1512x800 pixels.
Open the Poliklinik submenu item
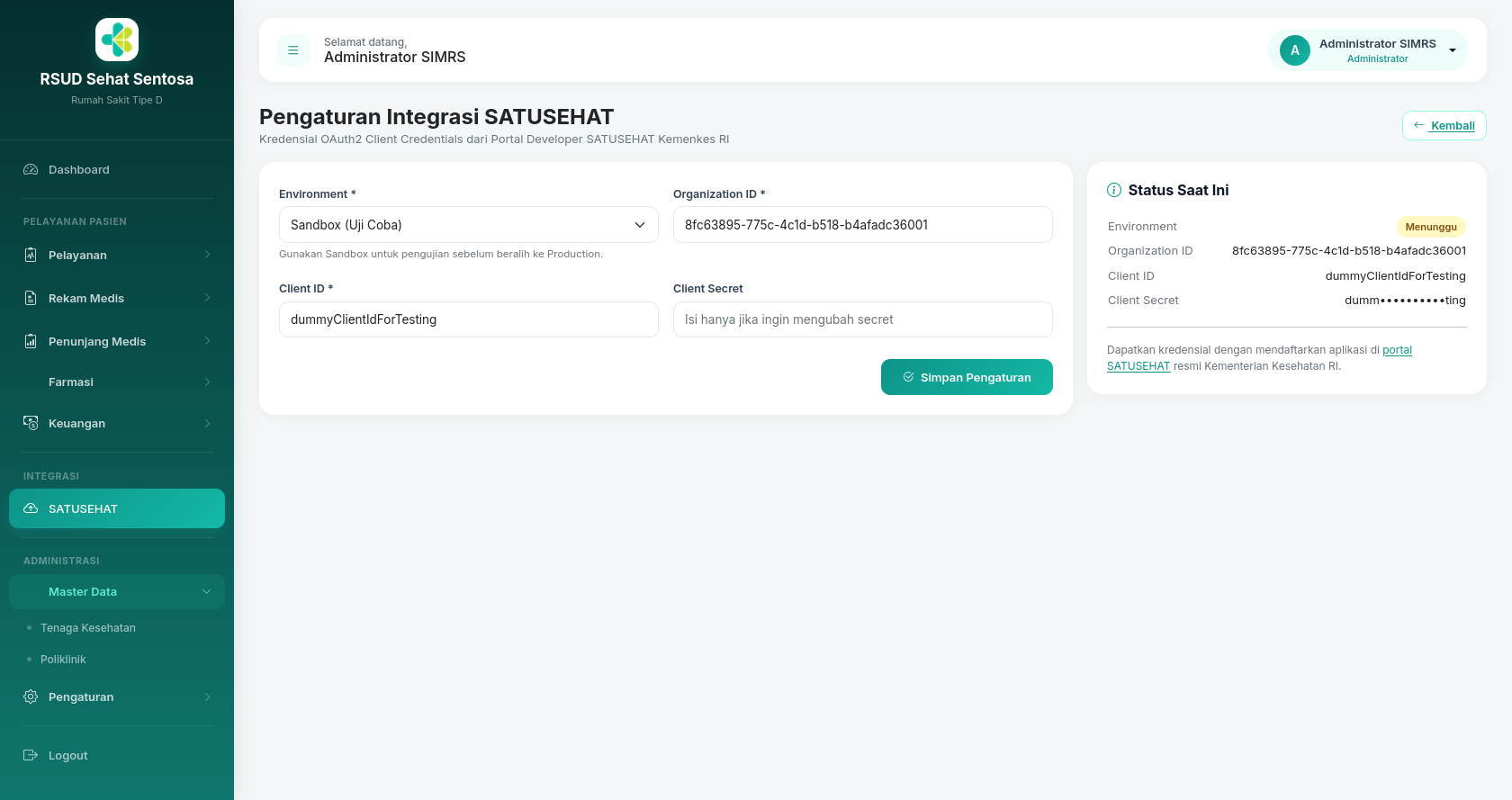[x=63, y=659]
